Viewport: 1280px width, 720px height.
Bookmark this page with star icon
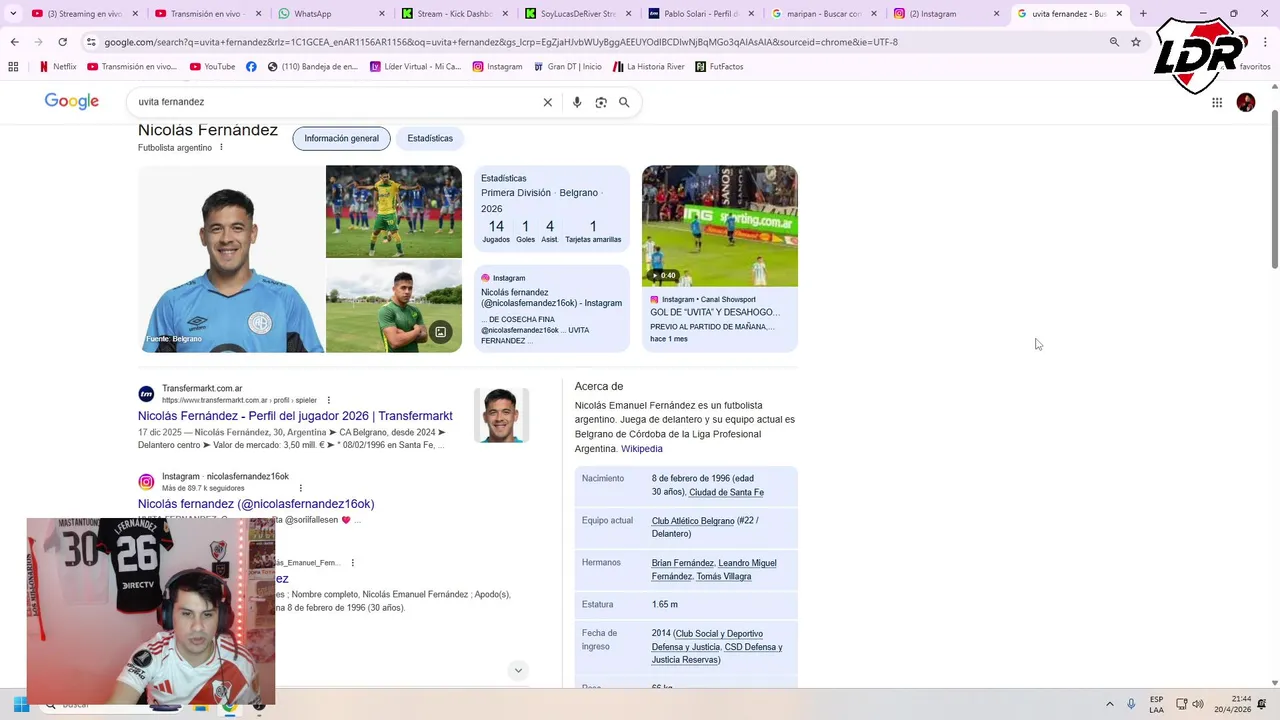[x=1136, y=42]
